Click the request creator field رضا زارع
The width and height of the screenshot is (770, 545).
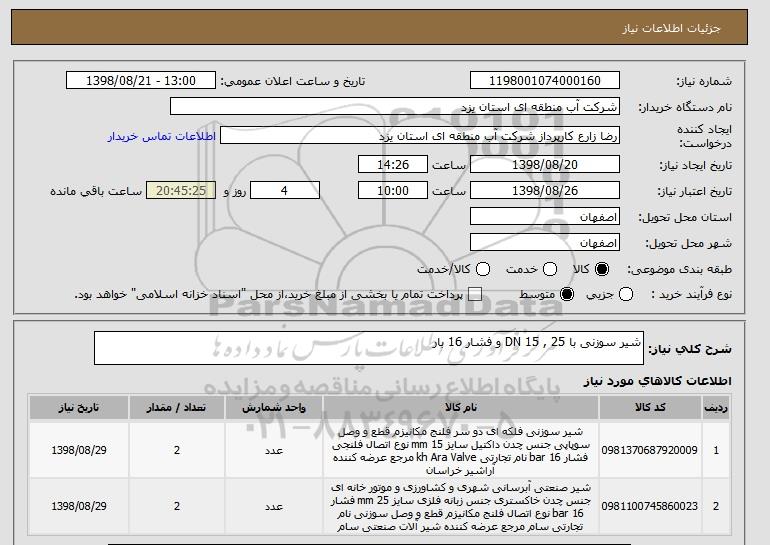point(420,136)
